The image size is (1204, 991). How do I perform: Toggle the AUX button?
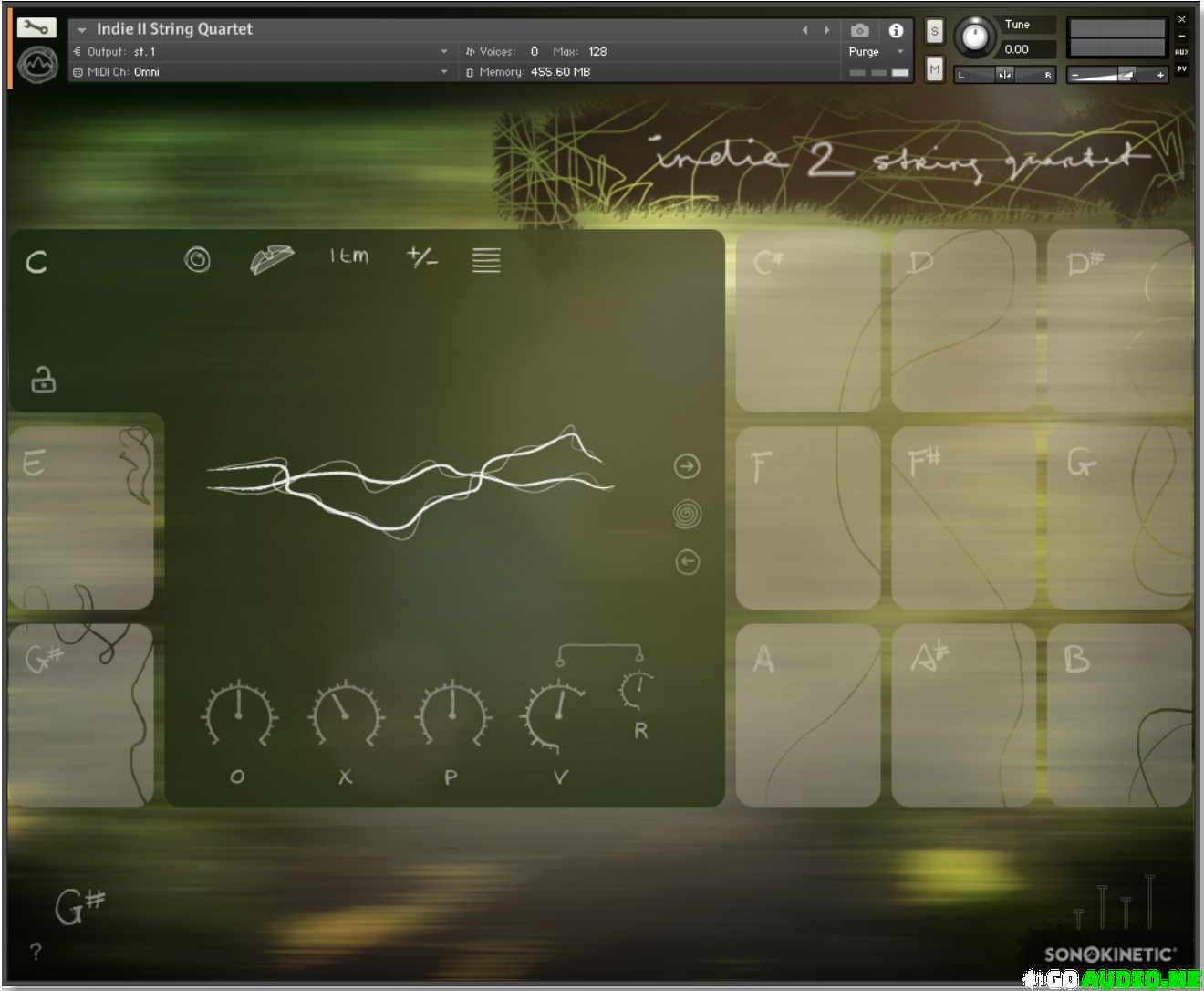[x=1181, y=52]
